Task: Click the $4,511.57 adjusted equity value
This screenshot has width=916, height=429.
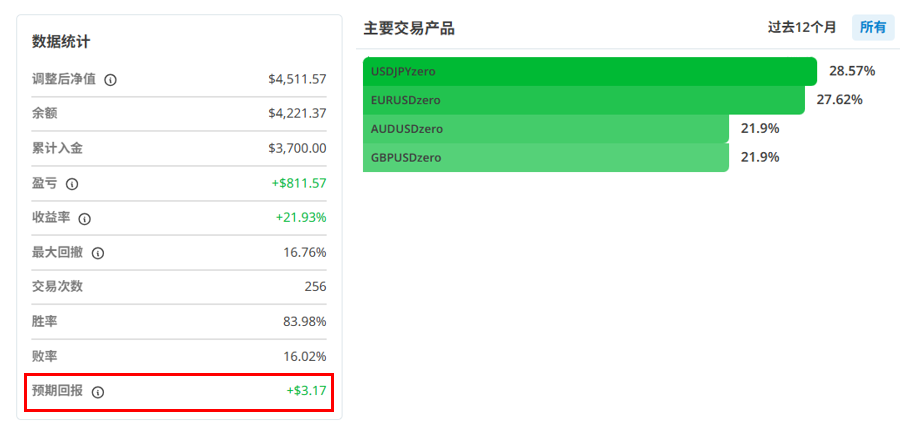Action: 297,79
